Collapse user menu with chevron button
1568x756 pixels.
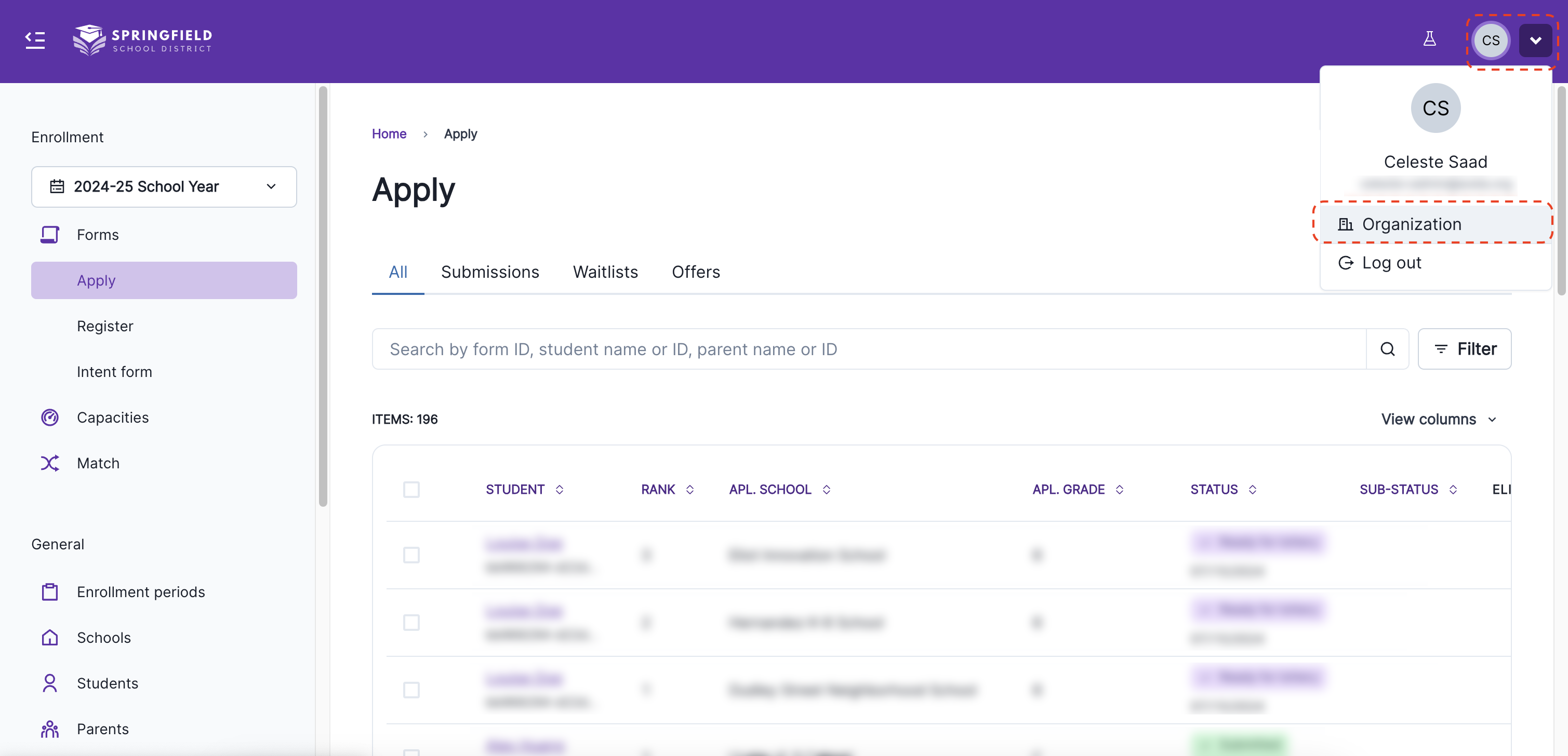click(x=1535, y=40)
